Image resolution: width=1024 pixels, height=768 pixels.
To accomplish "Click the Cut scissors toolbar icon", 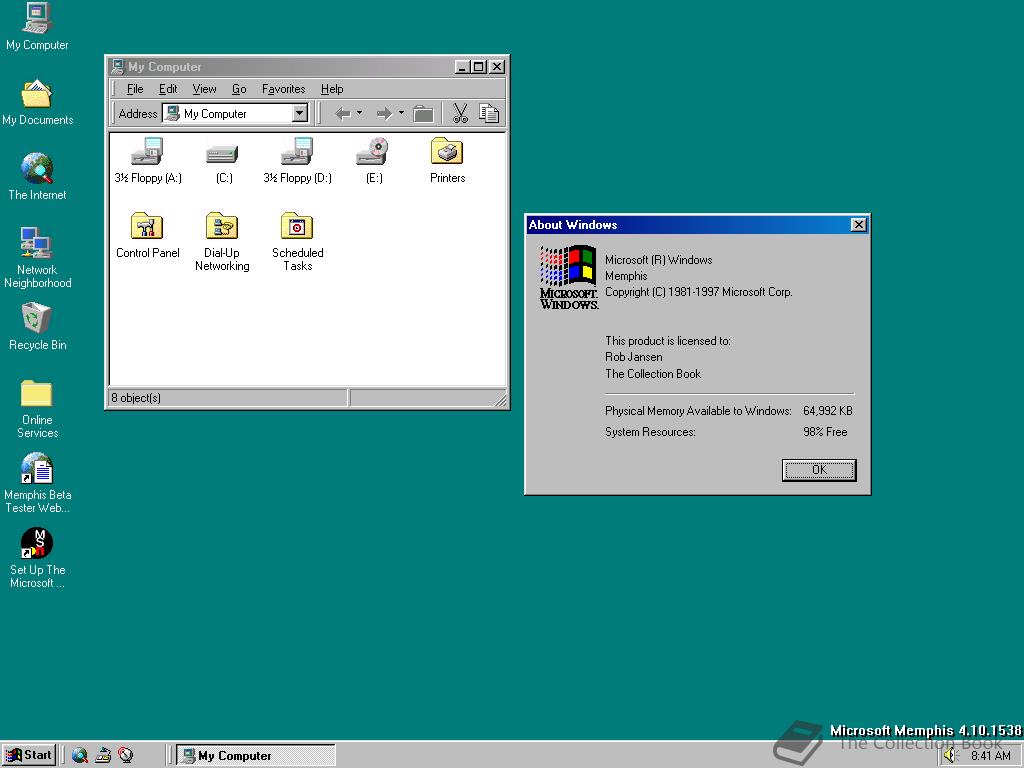I will 460,114.
